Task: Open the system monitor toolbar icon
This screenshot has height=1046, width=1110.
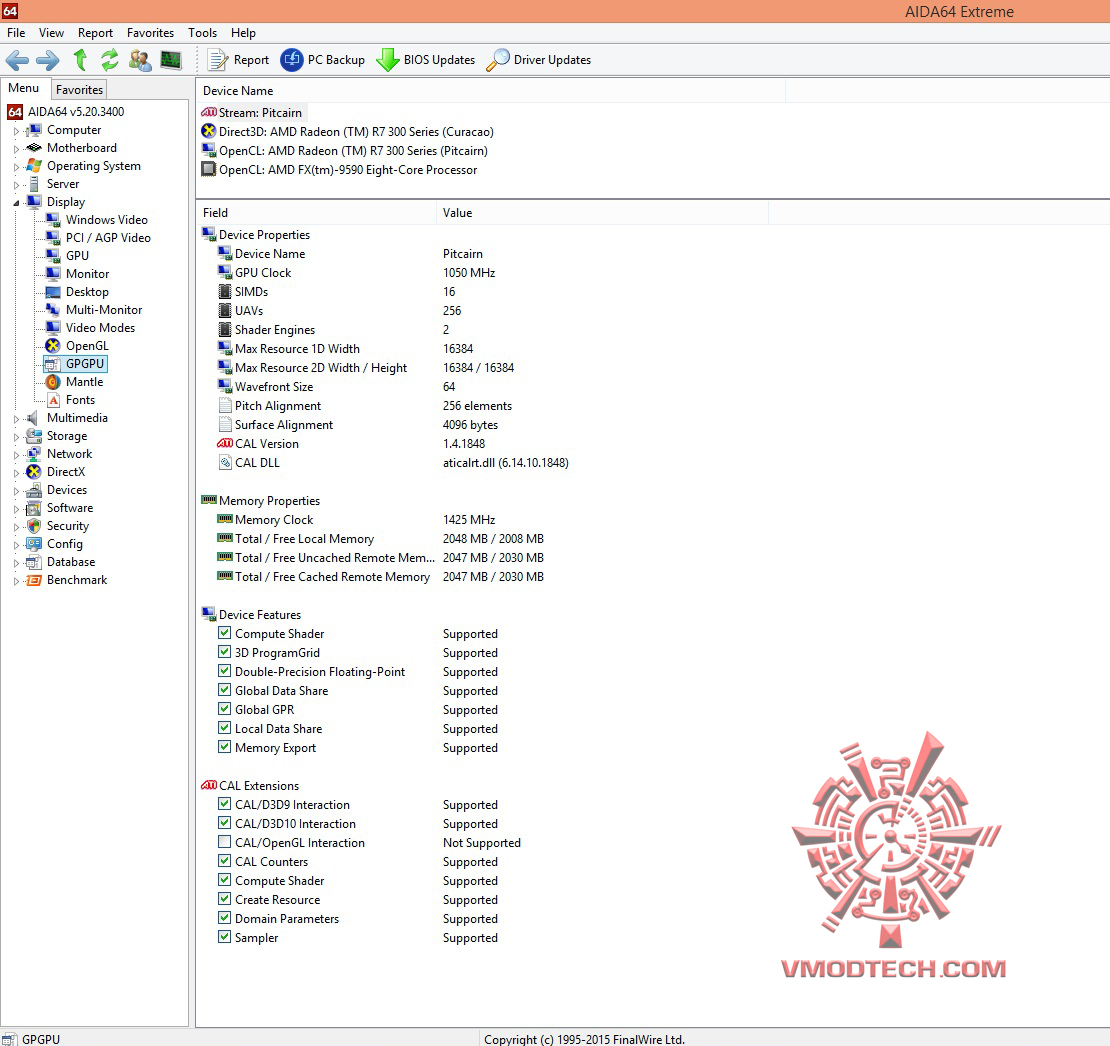Action: click(171, 60)
